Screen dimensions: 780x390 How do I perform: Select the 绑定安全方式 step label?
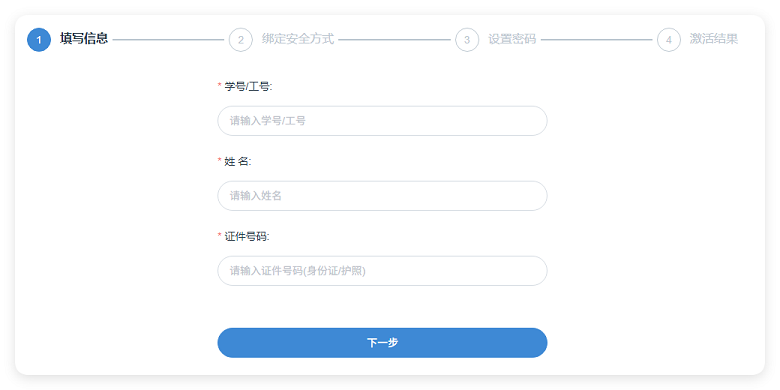pyautogui.click(x=297, y=39)
